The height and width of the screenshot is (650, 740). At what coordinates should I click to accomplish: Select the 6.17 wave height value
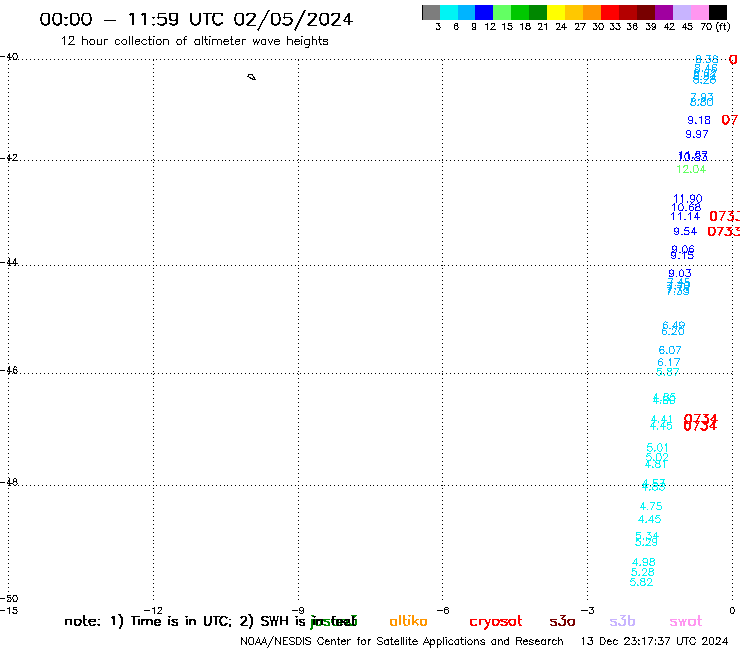[669, 363]
